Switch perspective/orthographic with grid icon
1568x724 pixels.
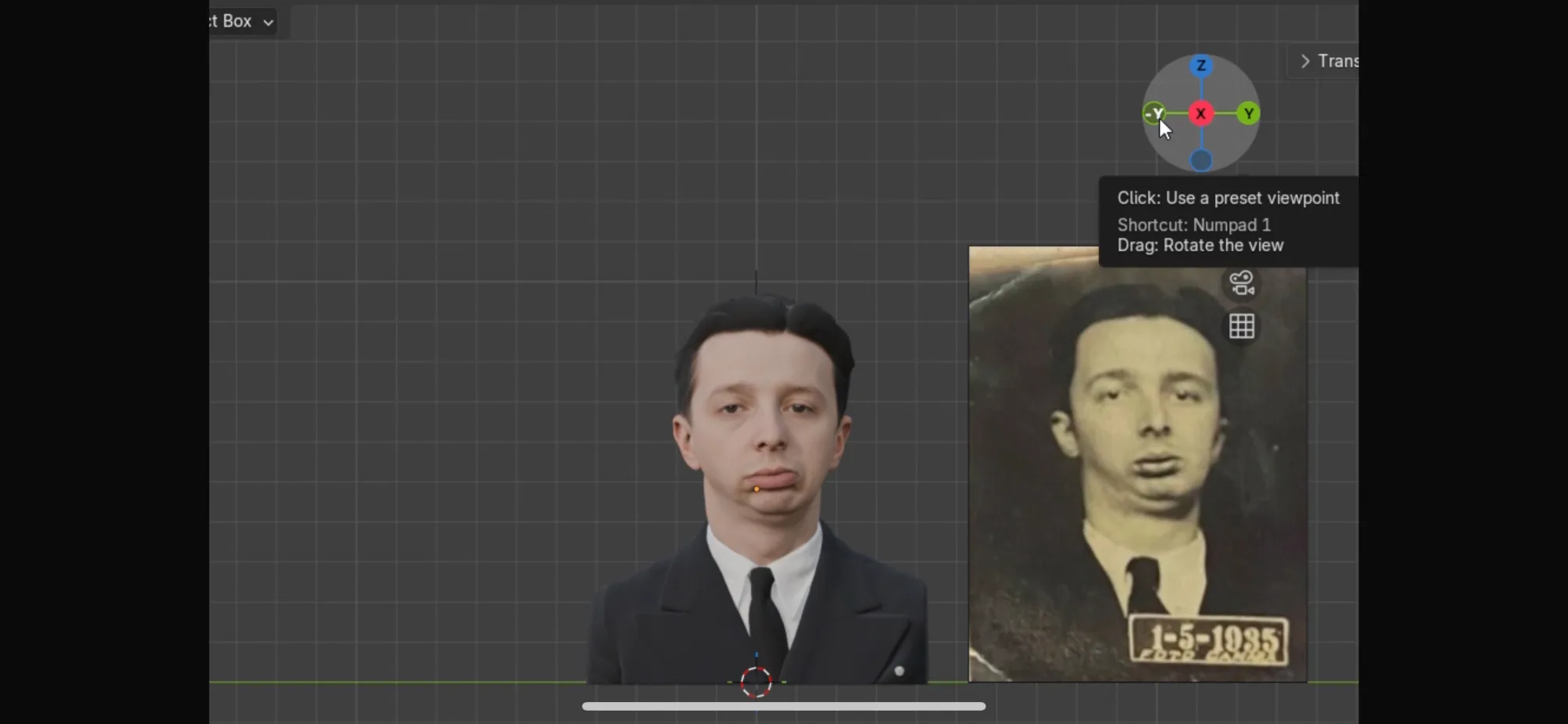[1242, 326]
